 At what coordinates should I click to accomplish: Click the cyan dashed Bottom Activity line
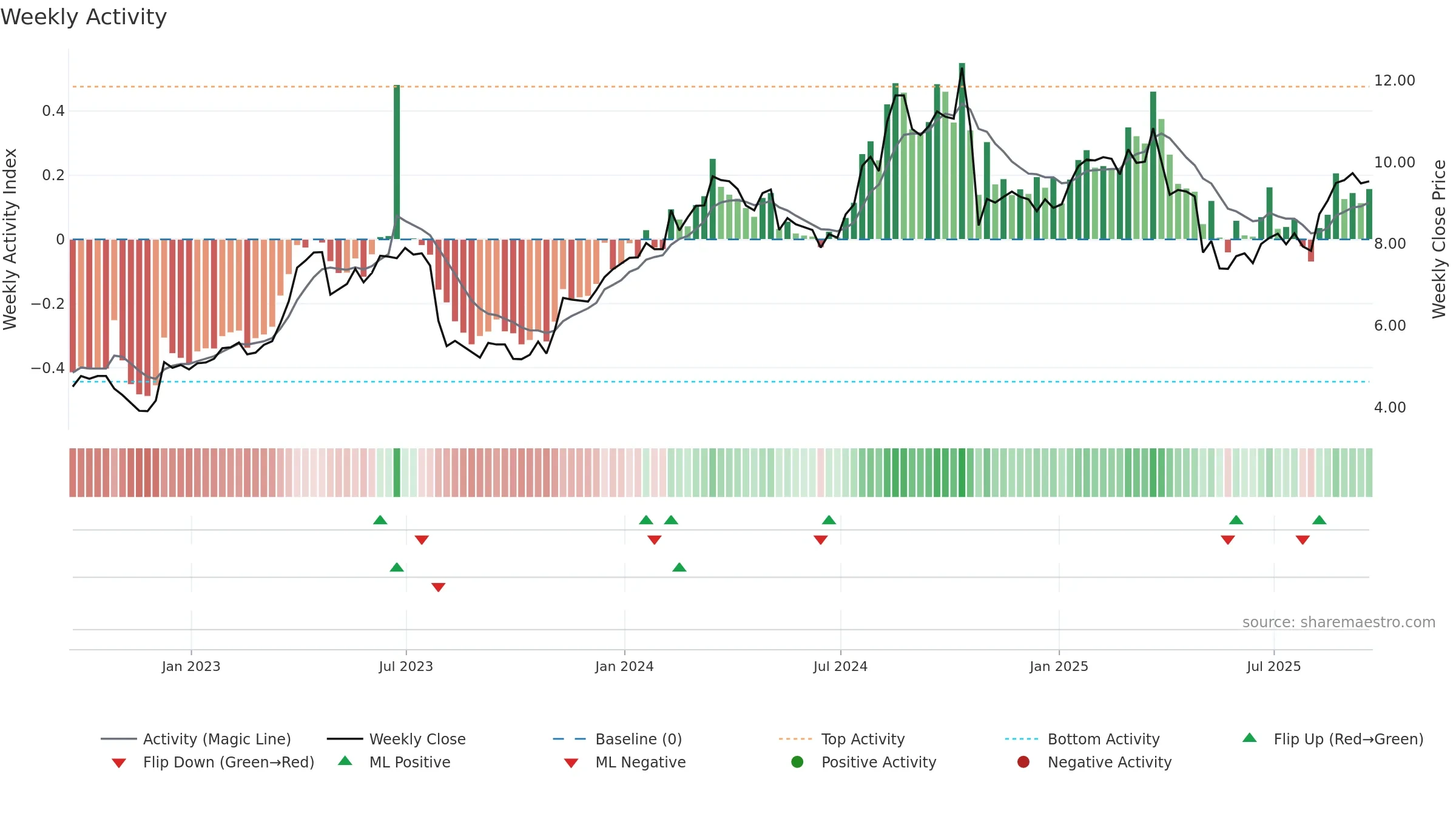(721, 382)
